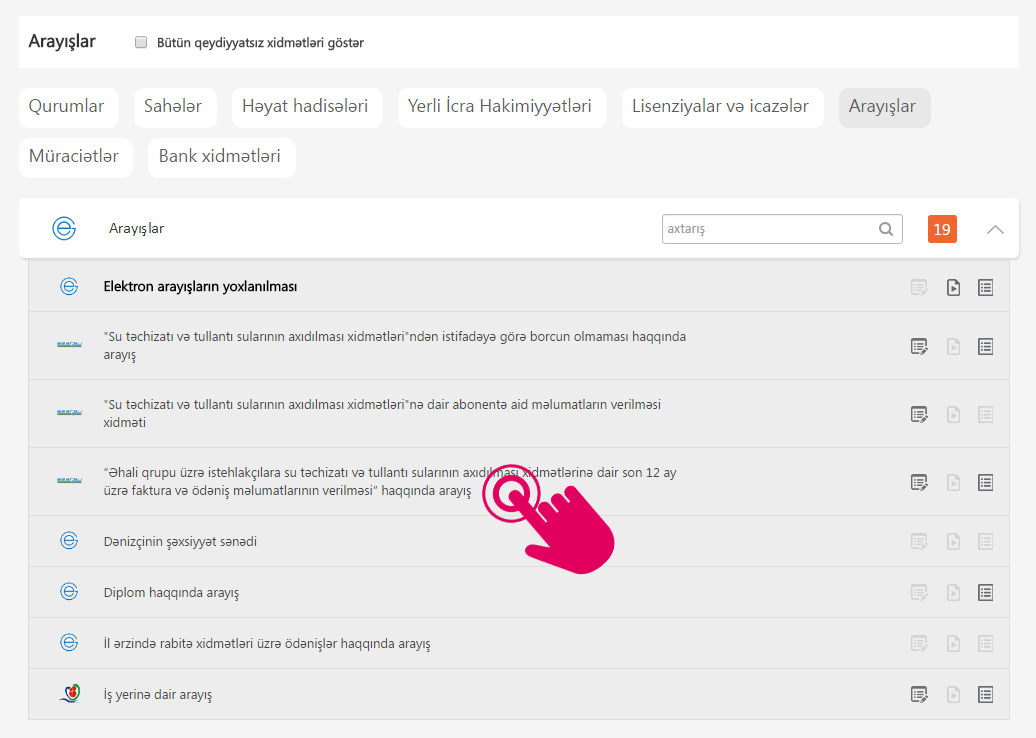Click video icon in Dənizçinin şəxsiyyət sənədi row
1036x738 pixels.
tap(953, 542)
